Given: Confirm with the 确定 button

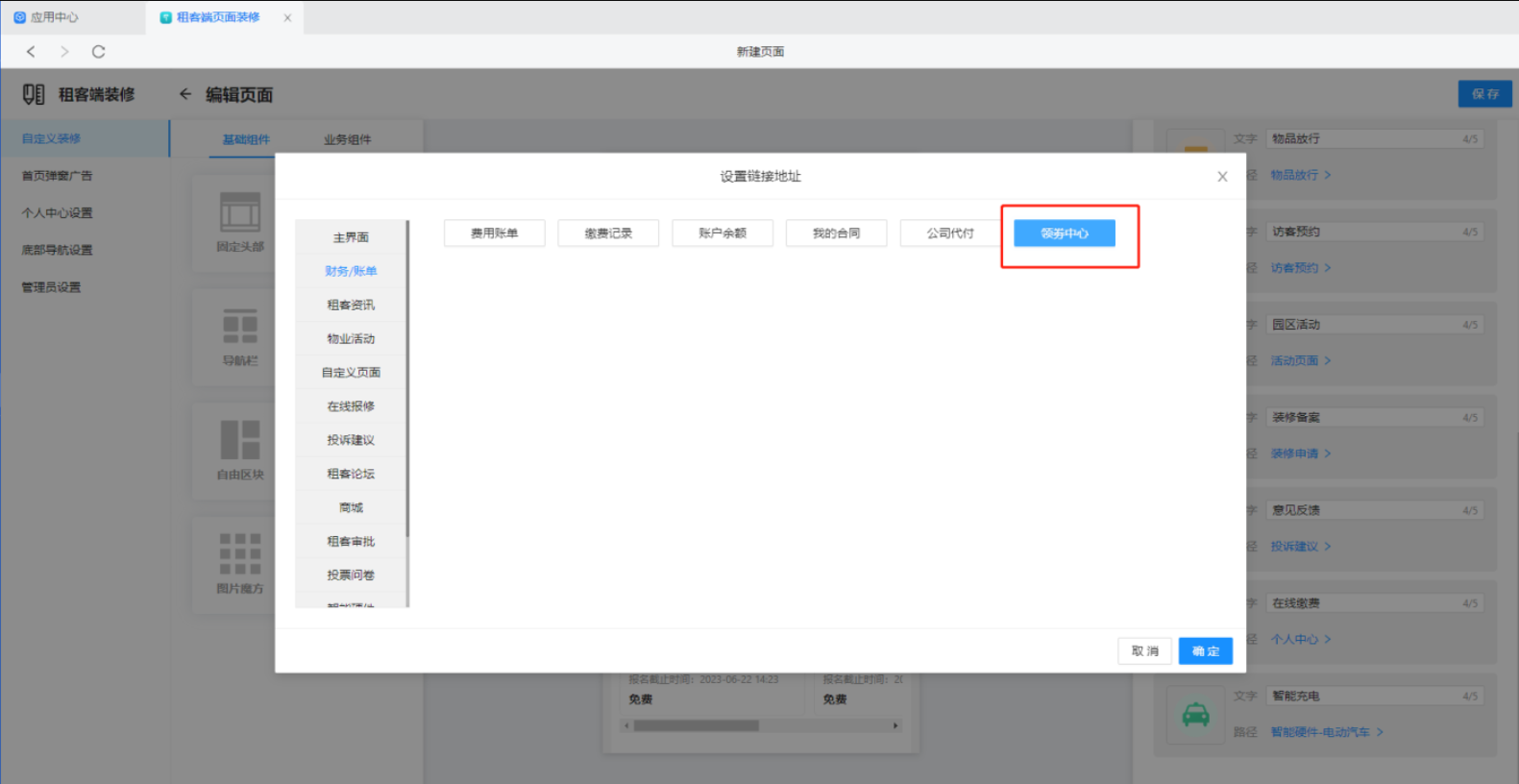Looking at the screenshot, I should tap(1205, 651).
